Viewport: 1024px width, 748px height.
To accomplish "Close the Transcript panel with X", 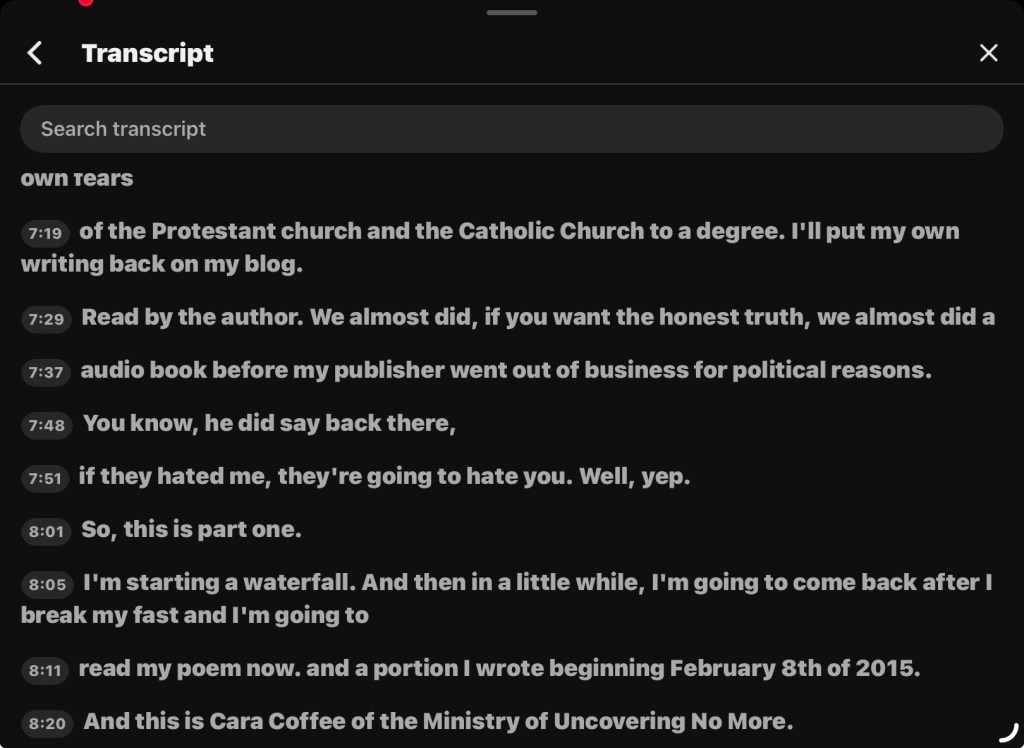I will click(988, 53).
